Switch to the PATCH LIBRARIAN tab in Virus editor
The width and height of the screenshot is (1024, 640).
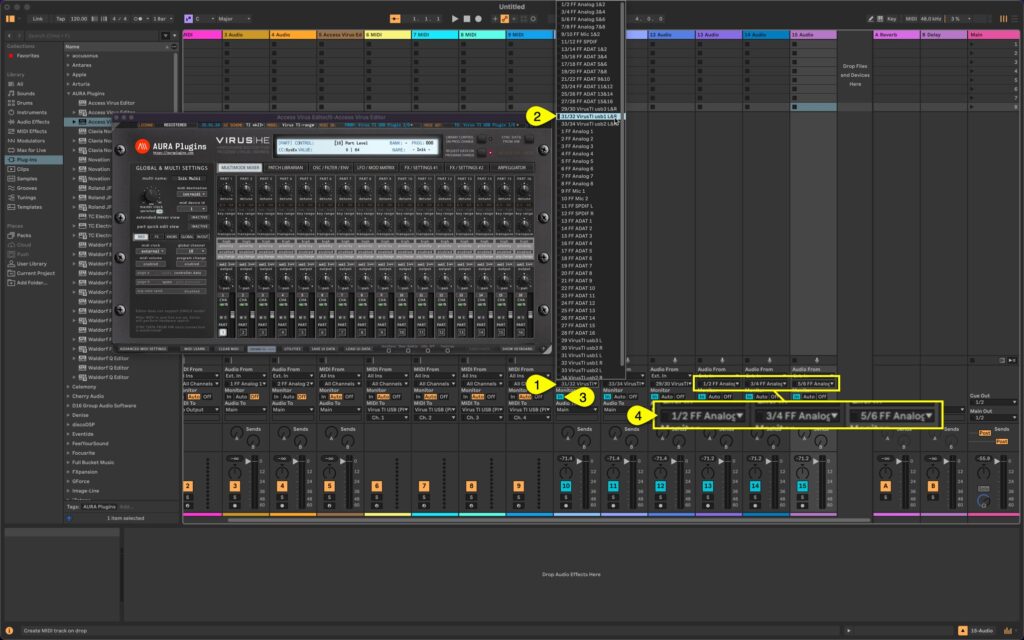click(x=286, y=167)
